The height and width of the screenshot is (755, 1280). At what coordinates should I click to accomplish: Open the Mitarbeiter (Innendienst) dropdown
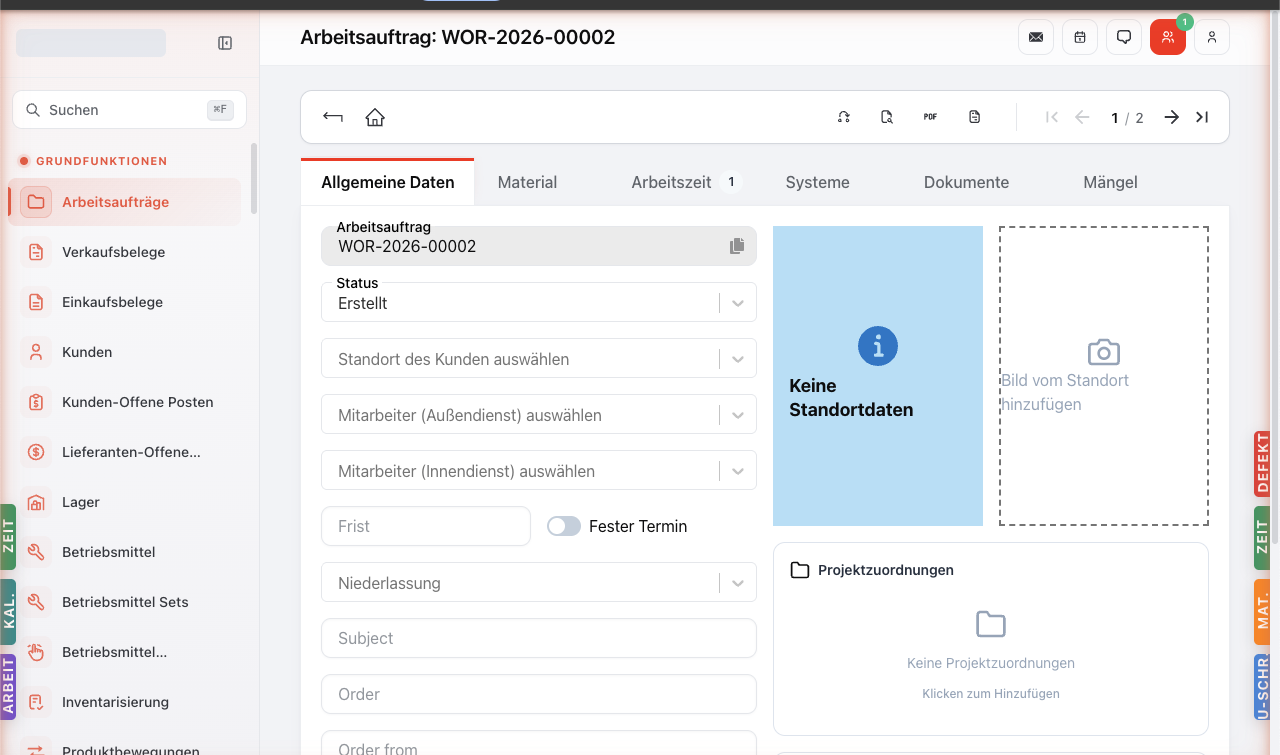coord(539,470)
